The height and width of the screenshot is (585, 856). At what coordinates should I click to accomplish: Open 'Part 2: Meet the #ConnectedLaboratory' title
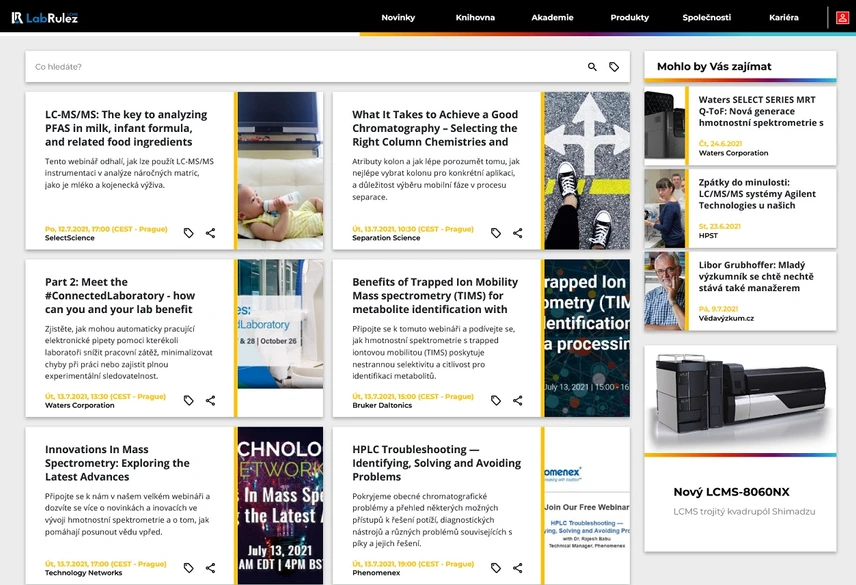pos(120,296)
